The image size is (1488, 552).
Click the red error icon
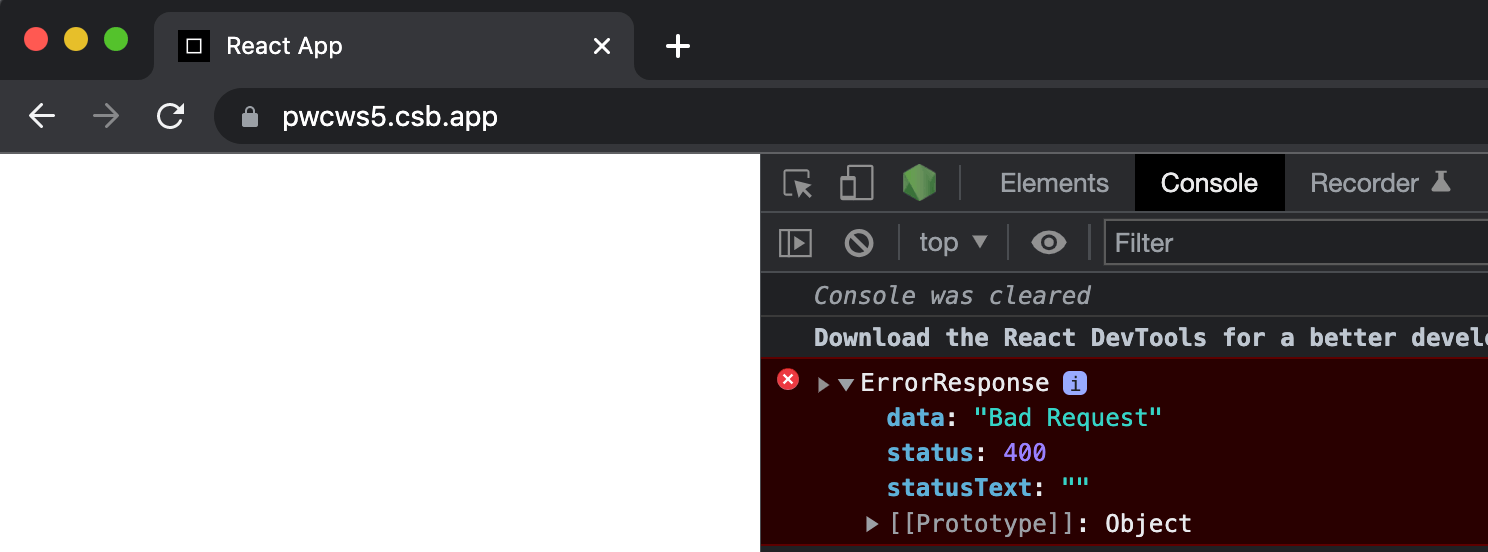tap(788, 379)
